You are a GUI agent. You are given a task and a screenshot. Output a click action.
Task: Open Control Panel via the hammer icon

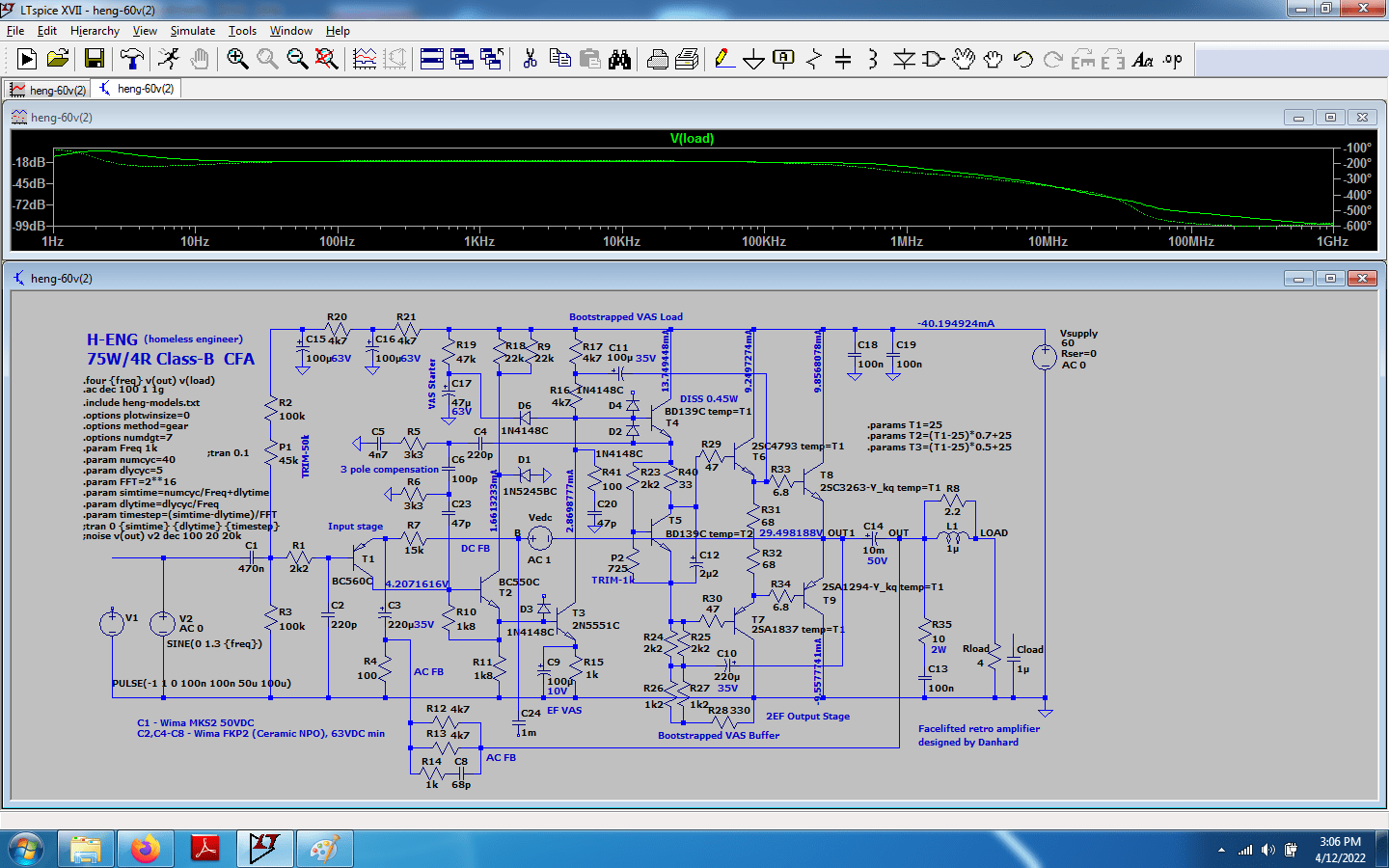pyautogui.click(x=132, y=60)
